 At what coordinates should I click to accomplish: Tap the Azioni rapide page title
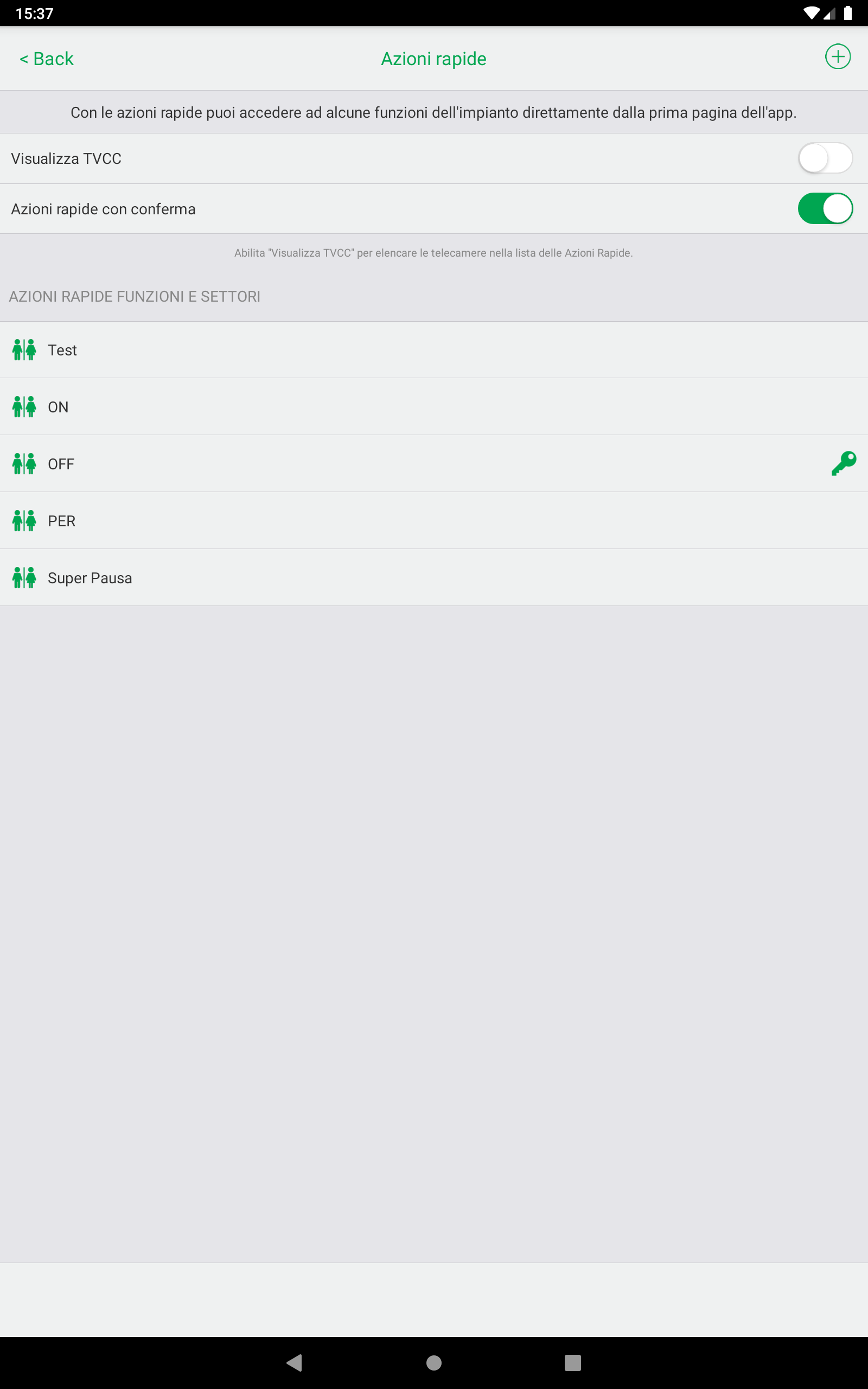(x=433, y=59)
